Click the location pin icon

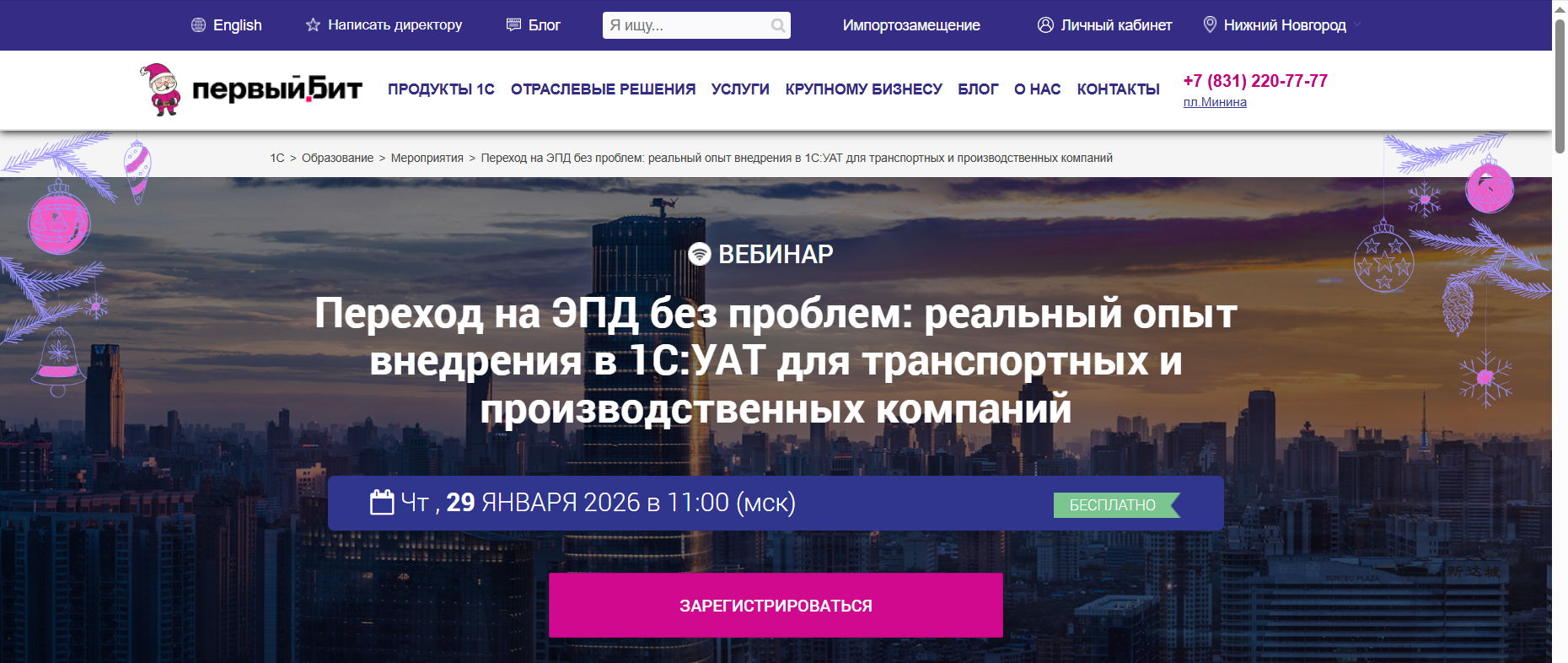click(1210, 25)
